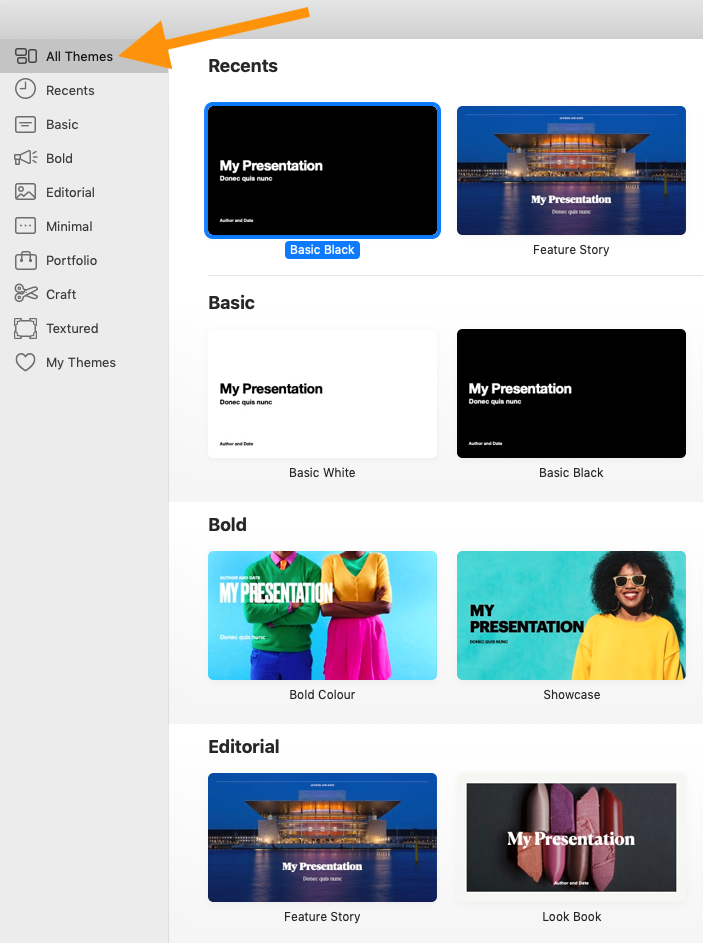Click the Craft scissors icon
This screenshot has height=943, width=703.
pos(25,293)
